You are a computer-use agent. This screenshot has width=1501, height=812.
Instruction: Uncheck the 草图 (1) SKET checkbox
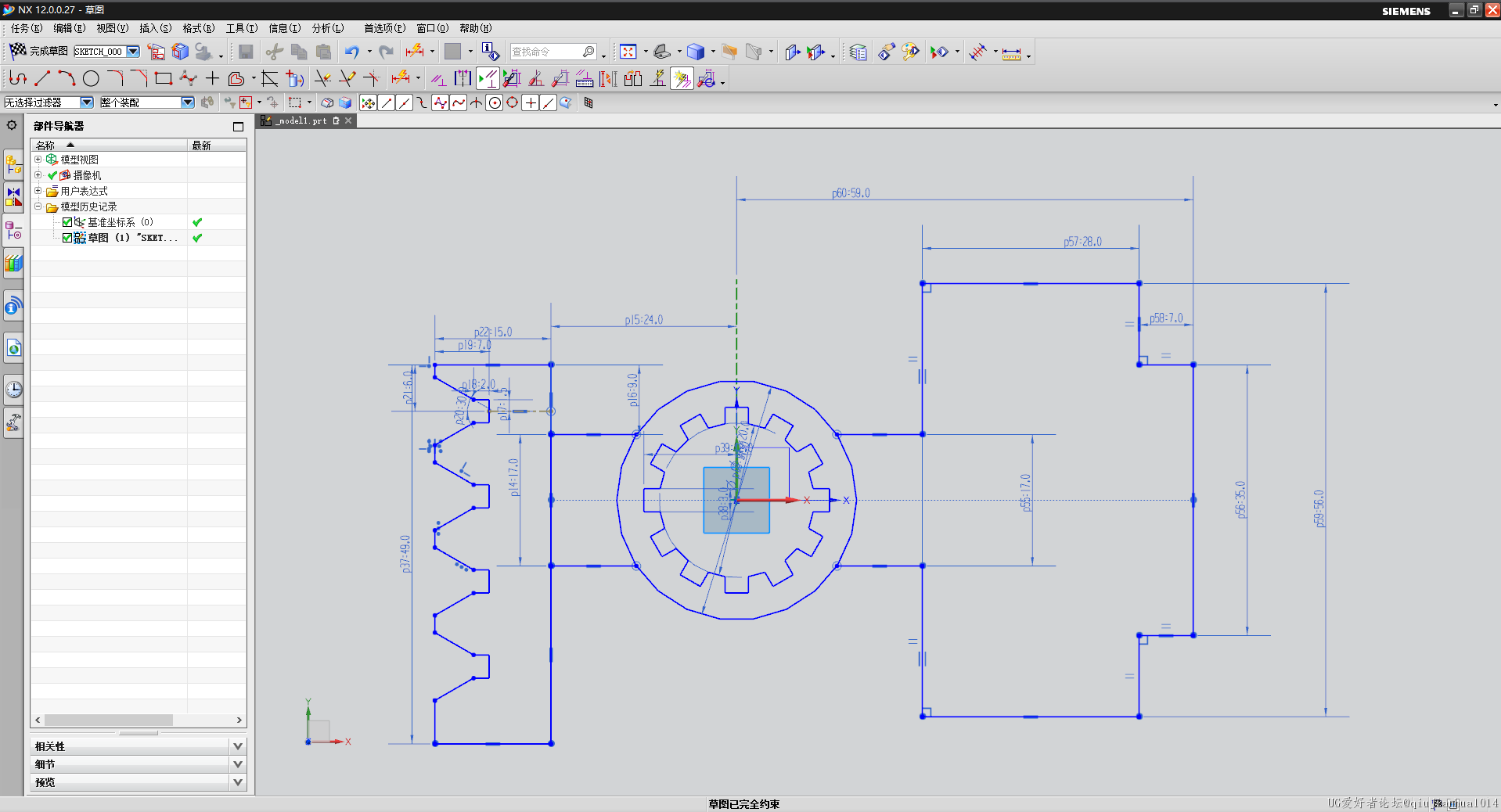67,238
